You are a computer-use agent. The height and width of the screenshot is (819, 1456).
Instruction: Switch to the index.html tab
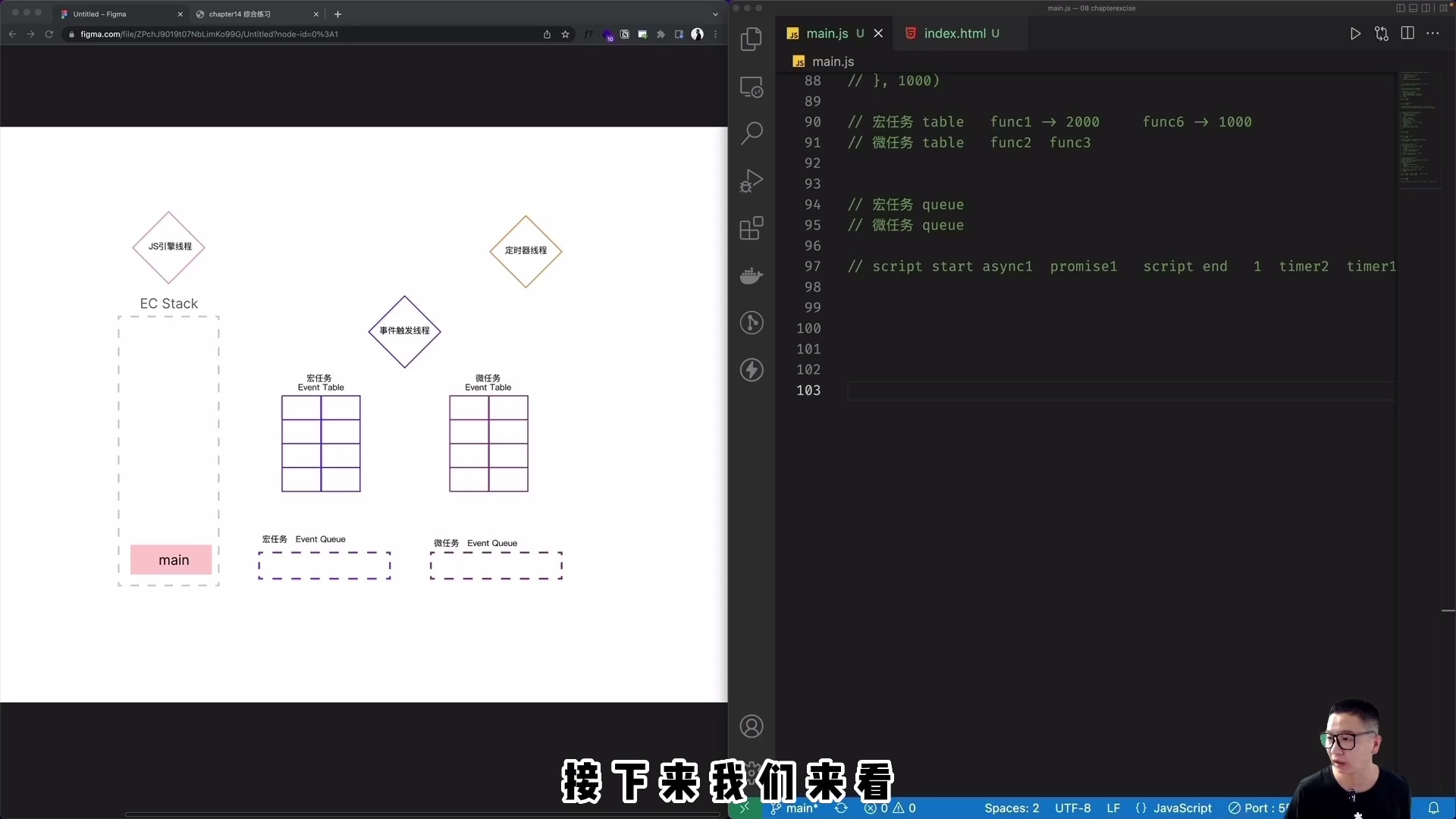tap(959, 33)
